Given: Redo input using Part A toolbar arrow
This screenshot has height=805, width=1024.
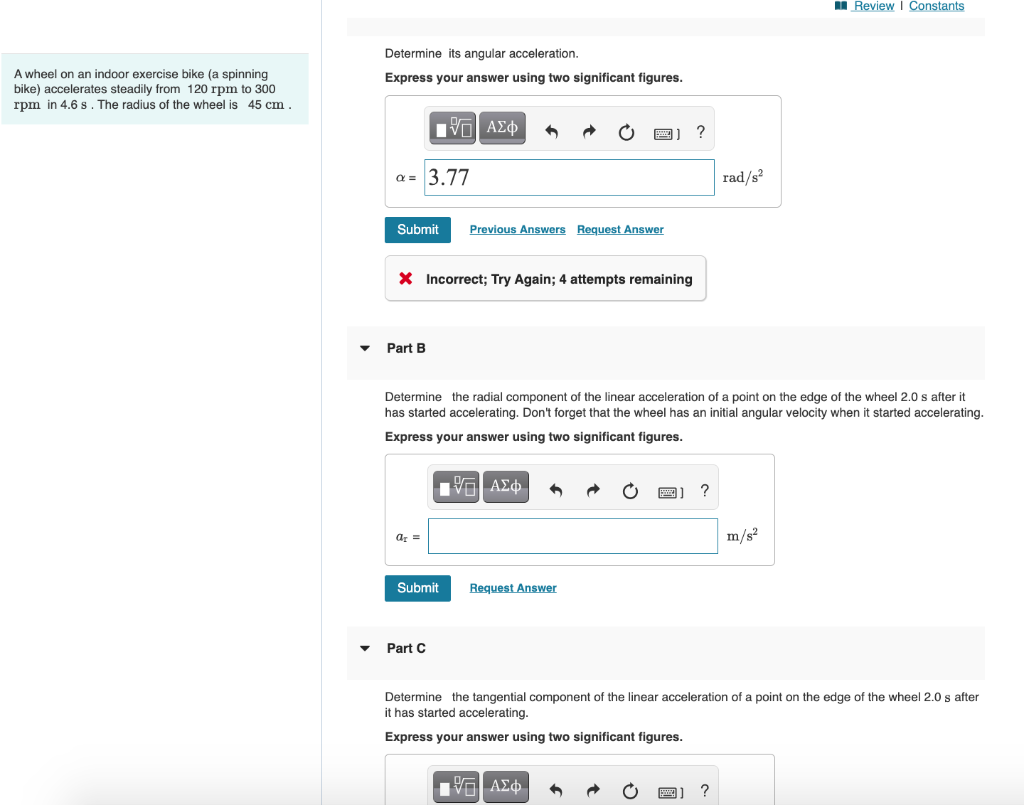Looking at the screenshot, I should pyautogui.click(x=588, y=130).
